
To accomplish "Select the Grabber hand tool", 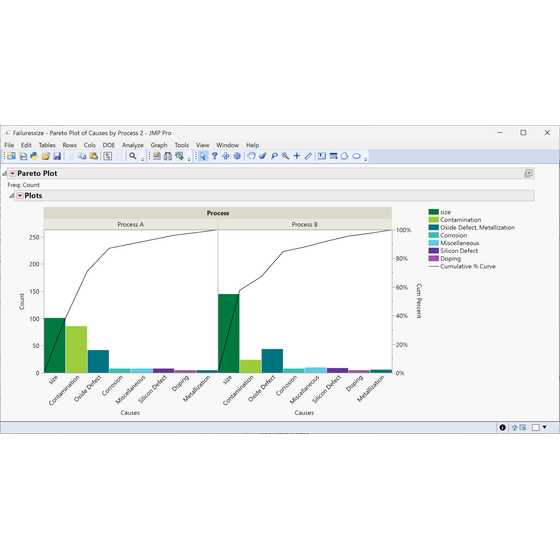I will [x=251, y=156].
